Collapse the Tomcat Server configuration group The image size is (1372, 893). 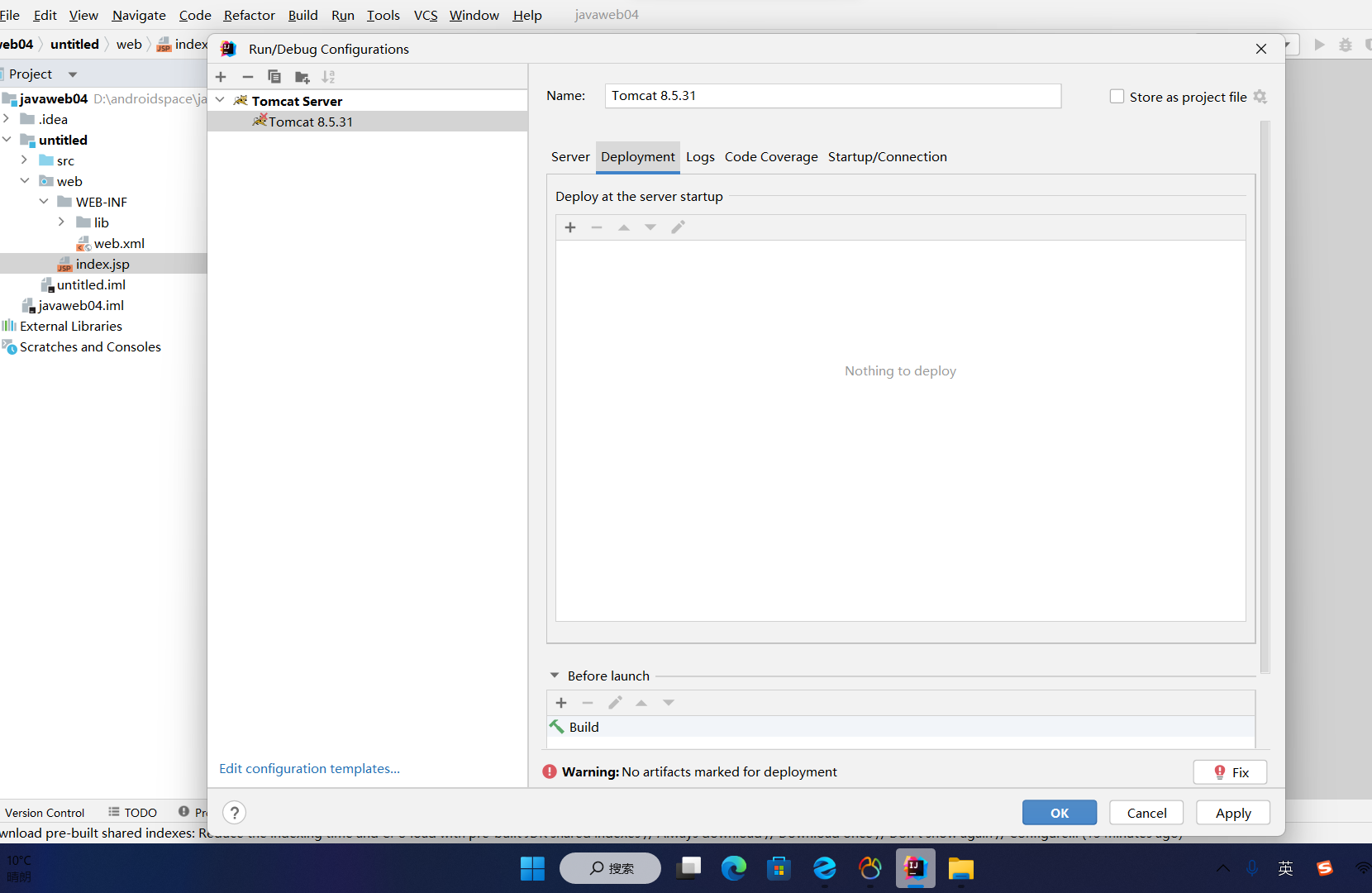point(220,100)
